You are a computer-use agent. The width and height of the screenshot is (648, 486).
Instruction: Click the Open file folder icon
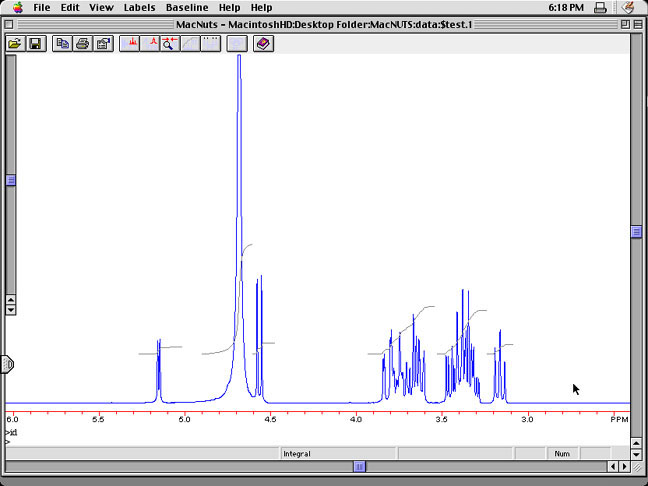(15, 44)
